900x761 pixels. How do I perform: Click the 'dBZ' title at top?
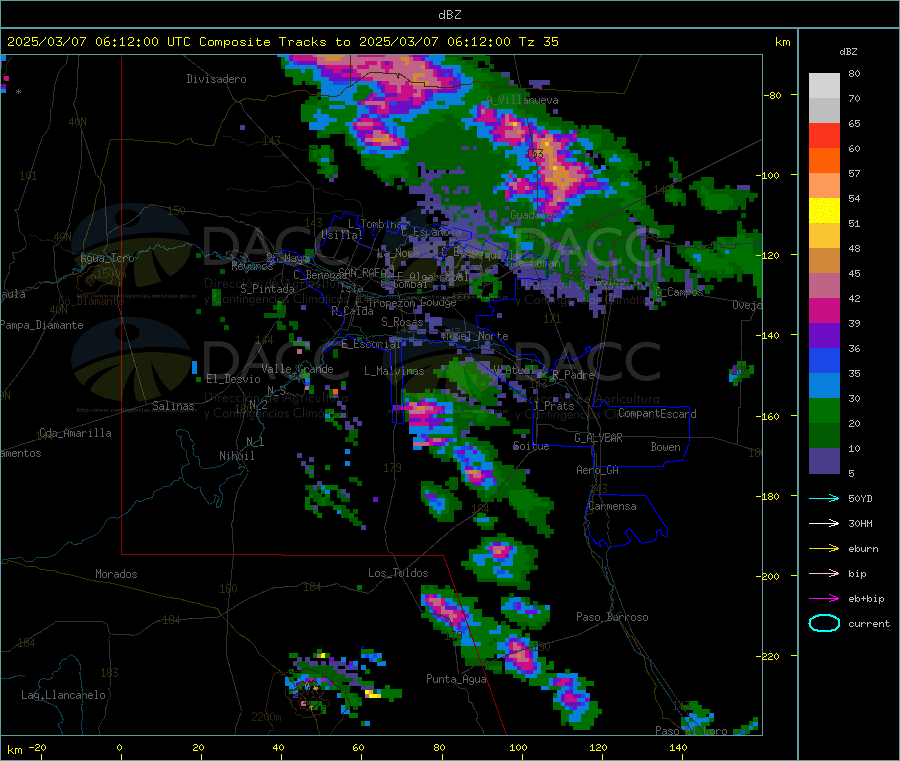[449, 15]
